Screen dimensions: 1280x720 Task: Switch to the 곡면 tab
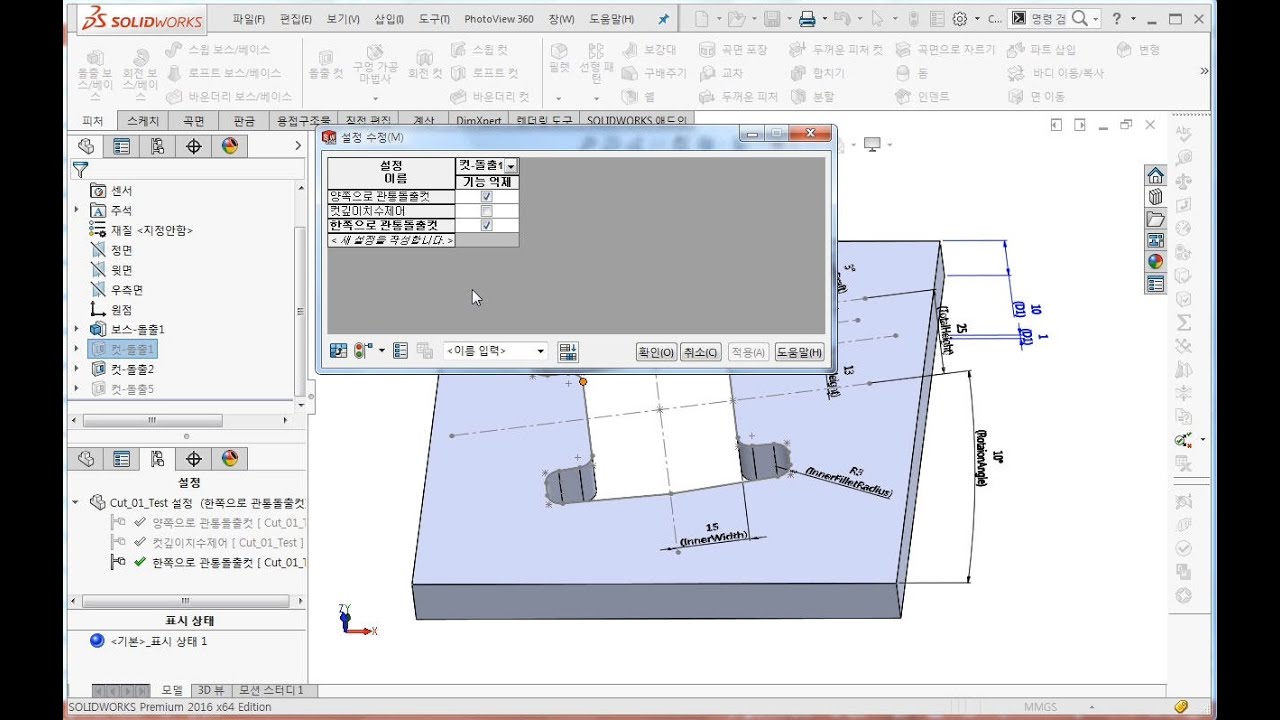click(194, 120)
